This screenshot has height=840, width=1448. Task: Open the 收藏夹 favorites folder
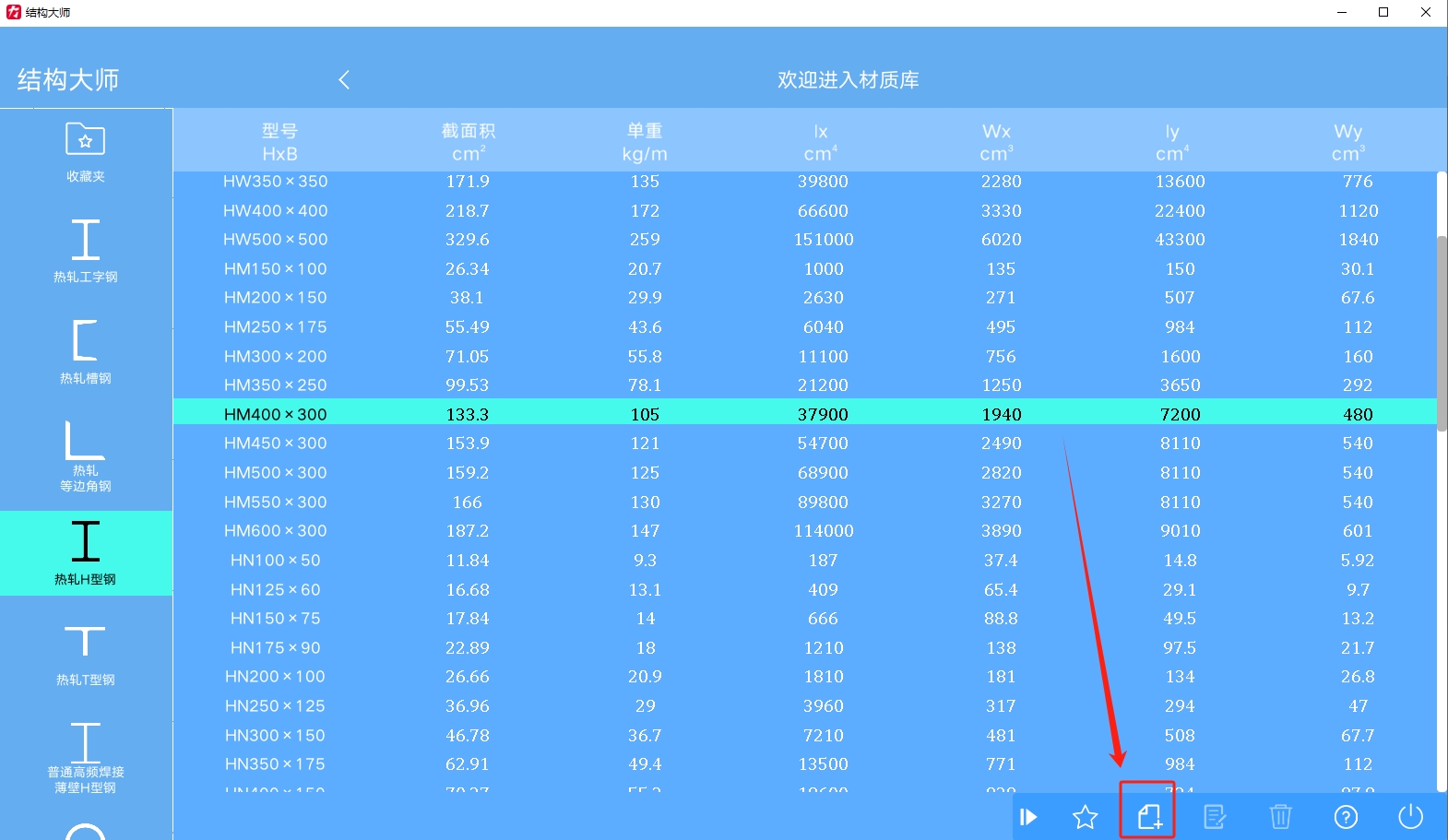85,151
